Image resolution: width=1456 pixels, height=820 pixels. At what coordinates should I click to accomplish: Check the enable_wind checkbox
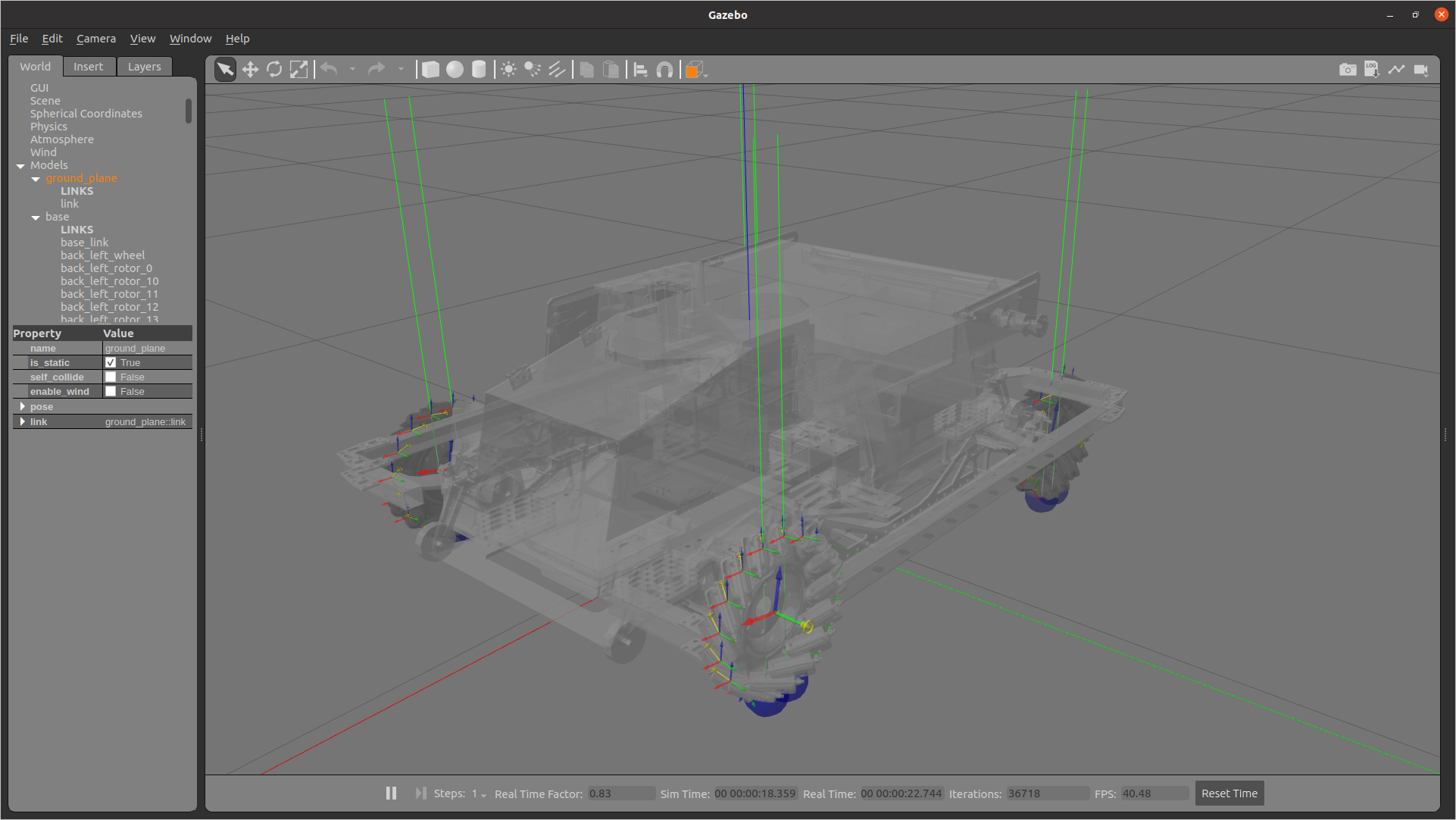[111, 392]
